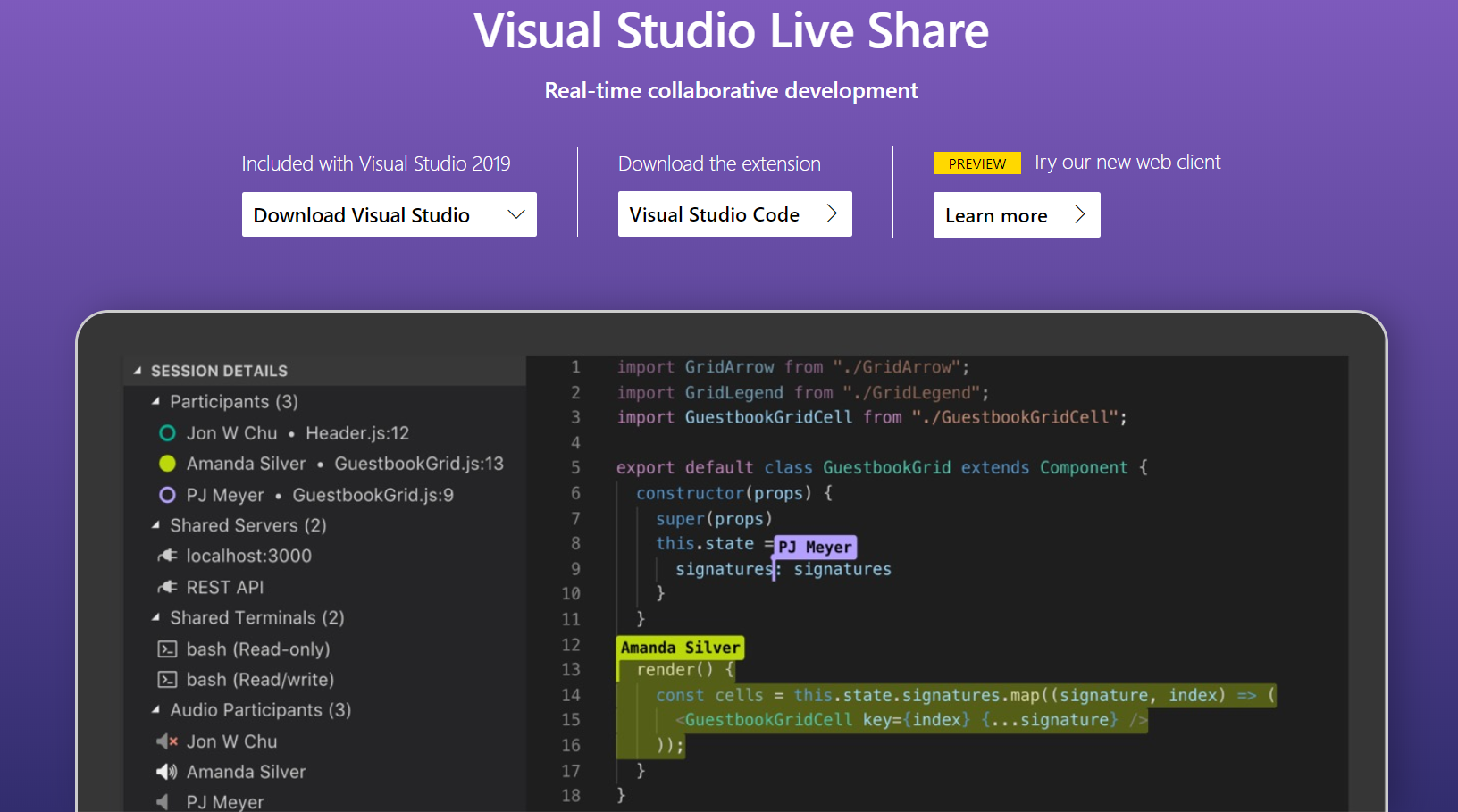The width and height of the screenshot is (1458, 812).
Task: Click 'Try our new web client' text
Action: [x=1126, y=163]
